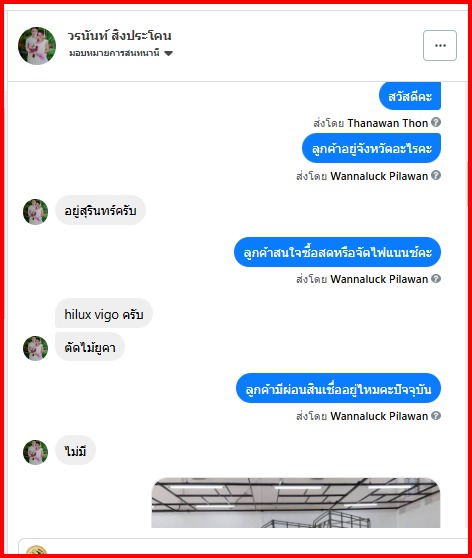
Task: Click help icon beside Thanawan Thon
Action: (436, 122)
